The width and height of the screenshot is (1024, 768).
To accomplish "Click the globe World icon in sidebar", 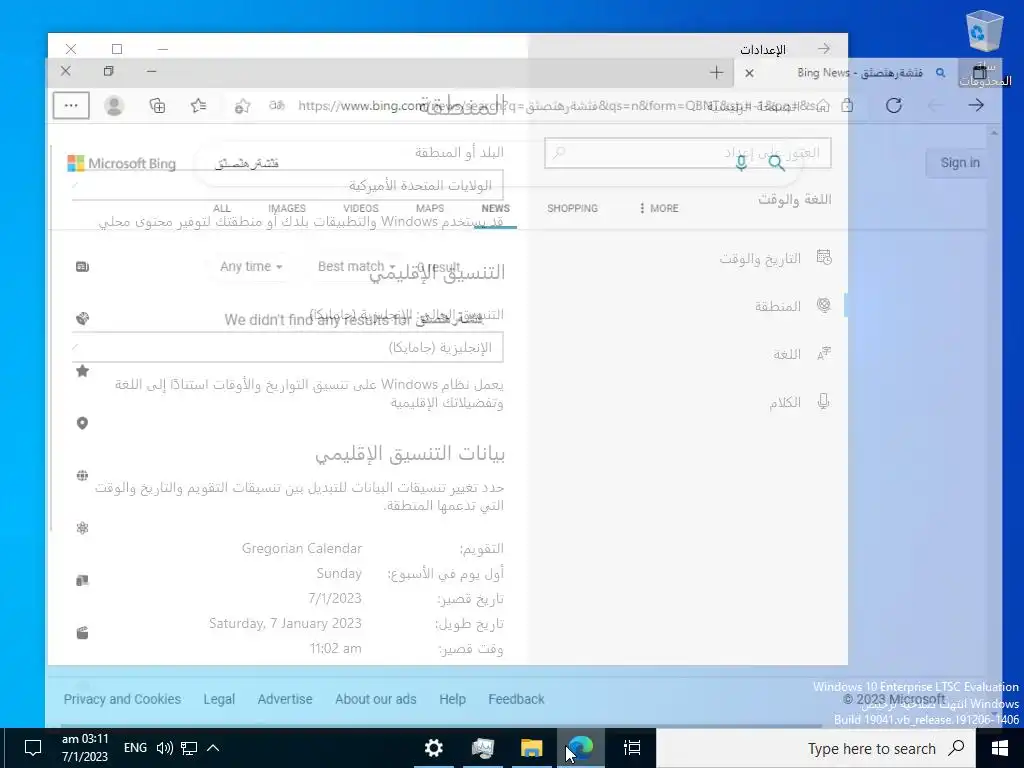I will 82,475.
